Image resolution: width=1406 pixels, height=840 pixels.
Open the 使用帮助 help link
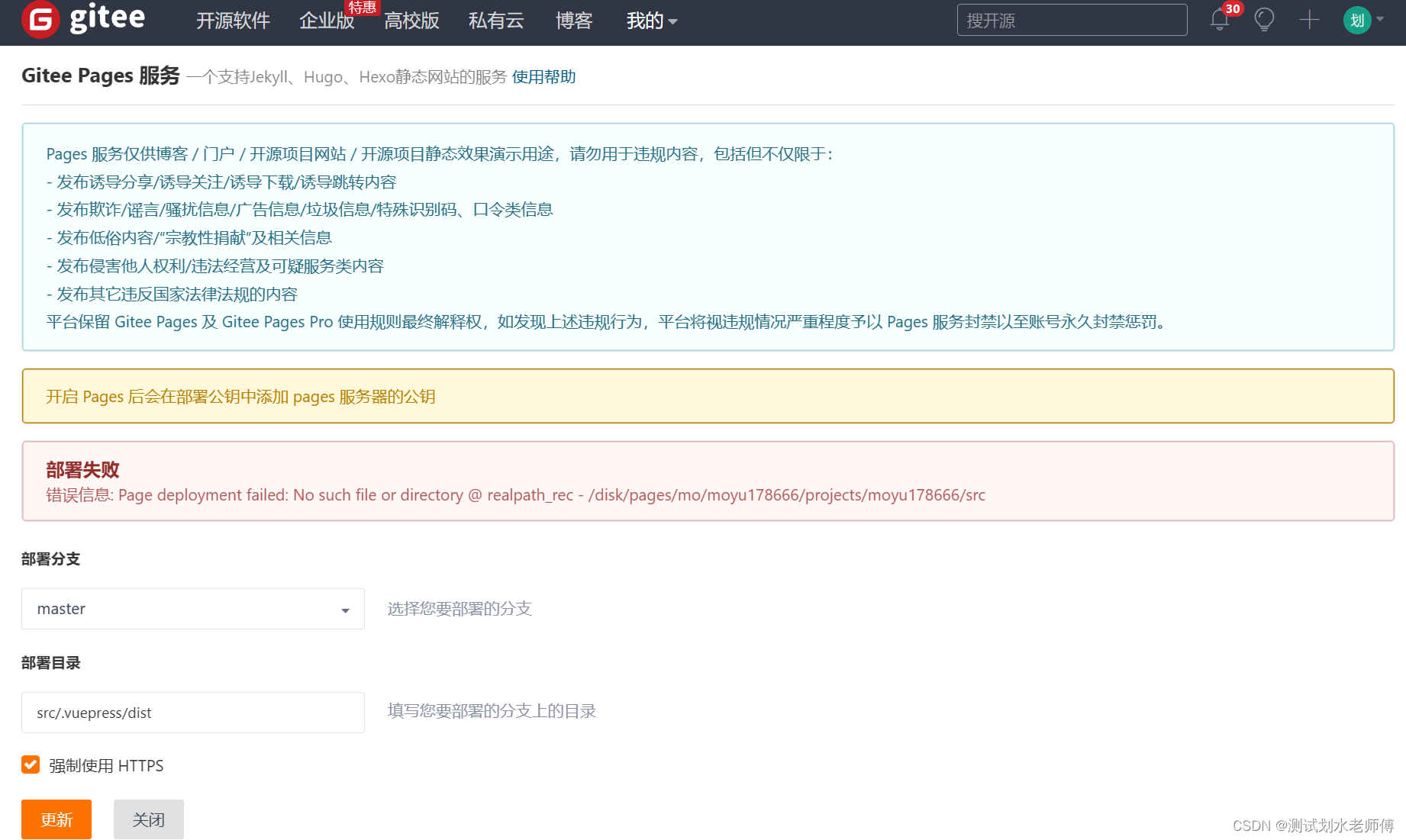[543, 76]
